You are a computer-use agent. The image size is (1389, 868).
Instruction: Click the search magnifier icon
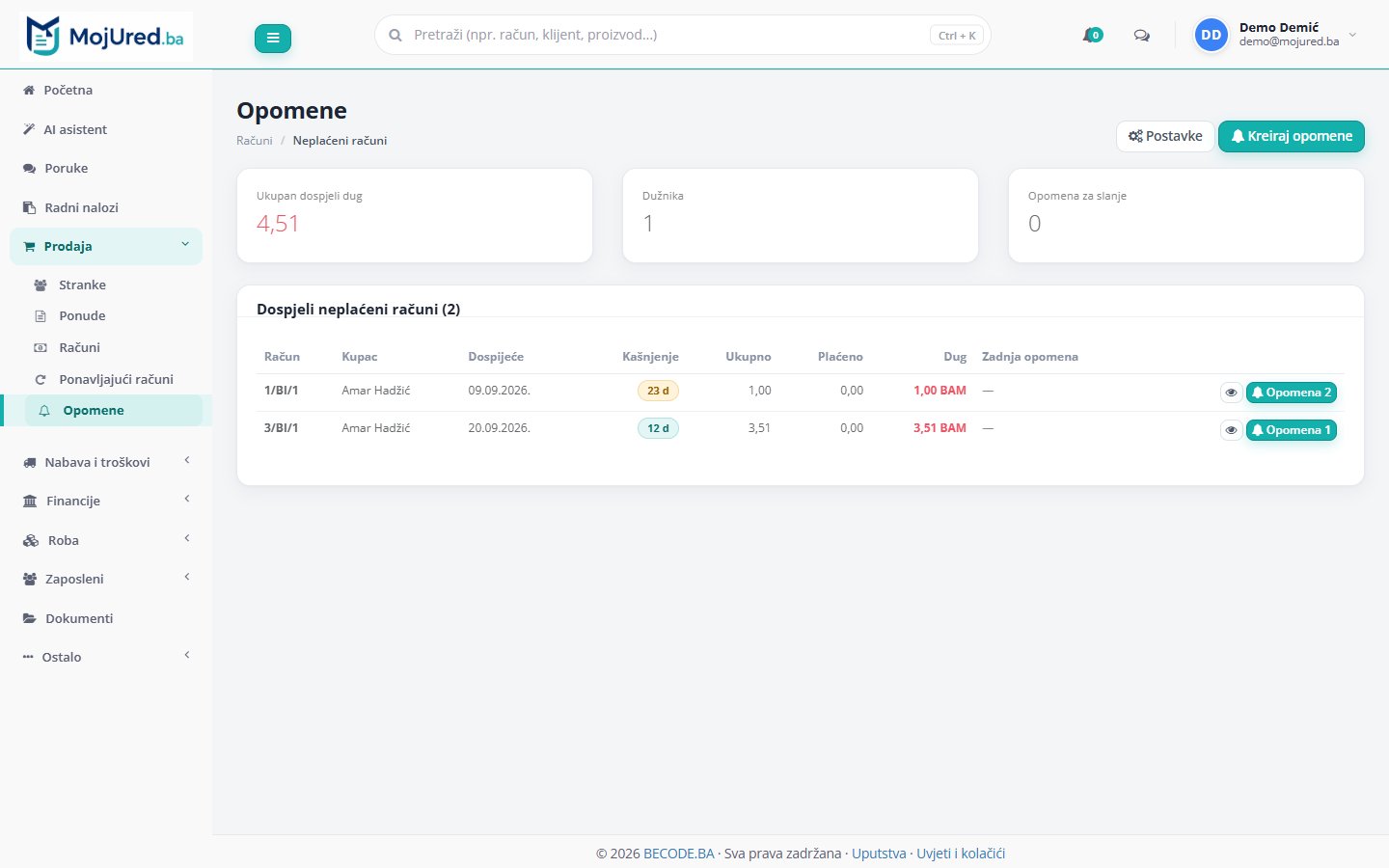tap(395, 36)
